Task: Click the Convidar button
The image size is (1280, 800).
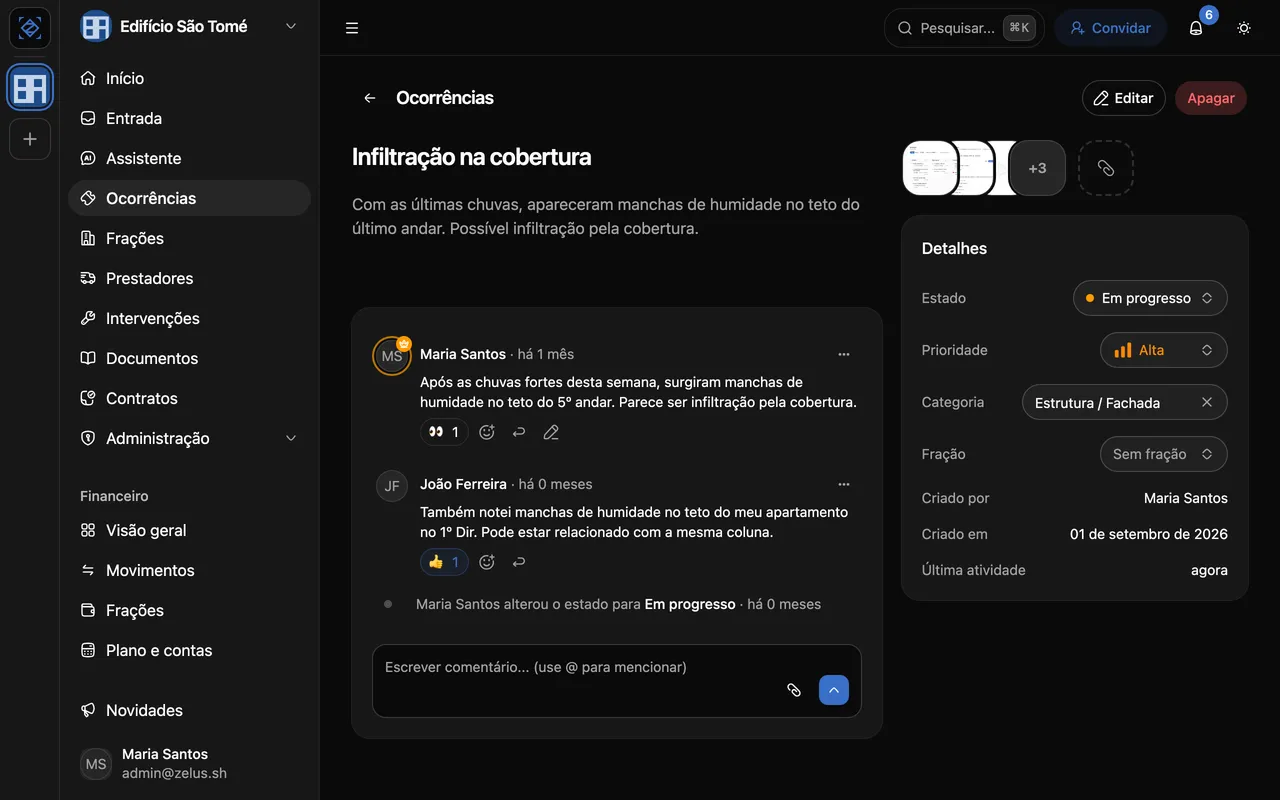Action: (1110, 28)
